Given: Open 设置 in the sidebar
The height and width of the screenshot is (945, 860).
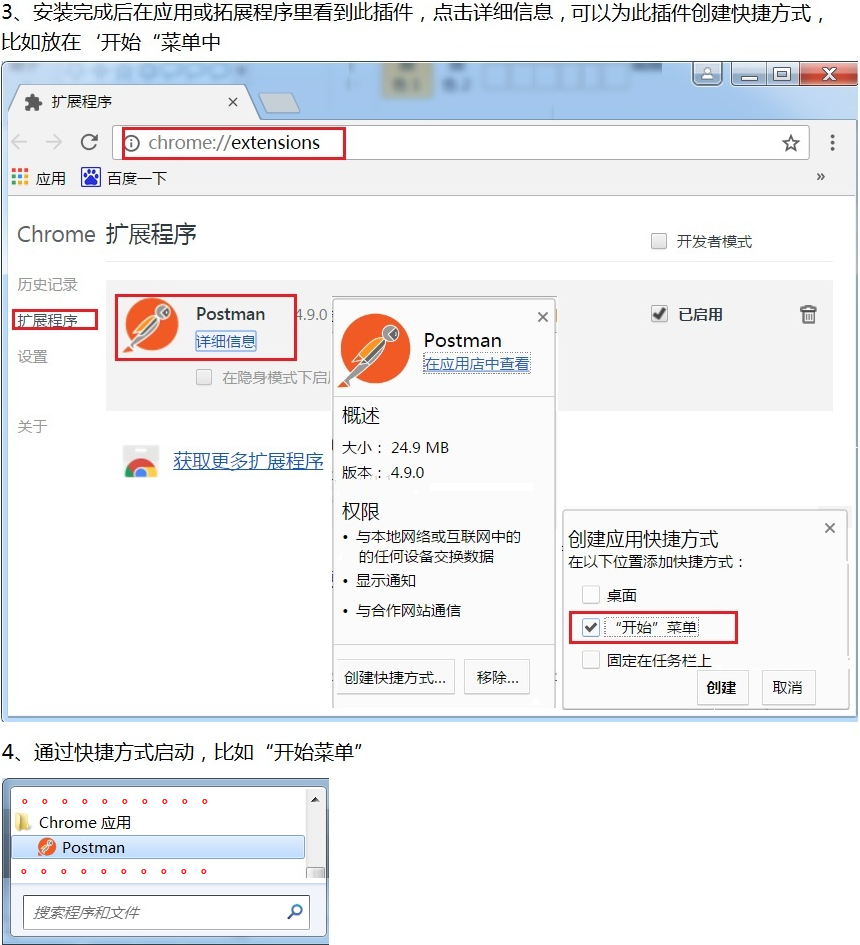Looking at the screenshot, I should point(32,357).
